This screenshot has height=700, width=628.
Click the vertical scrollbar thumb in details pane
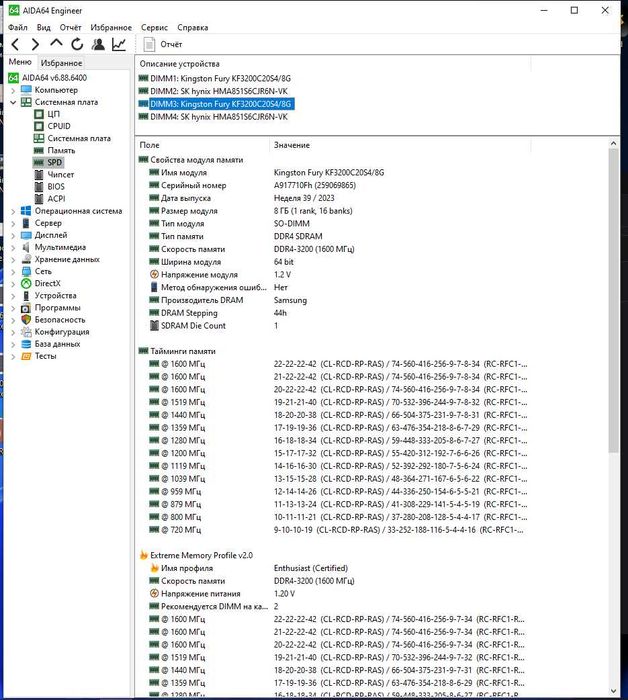coord(613,300)
